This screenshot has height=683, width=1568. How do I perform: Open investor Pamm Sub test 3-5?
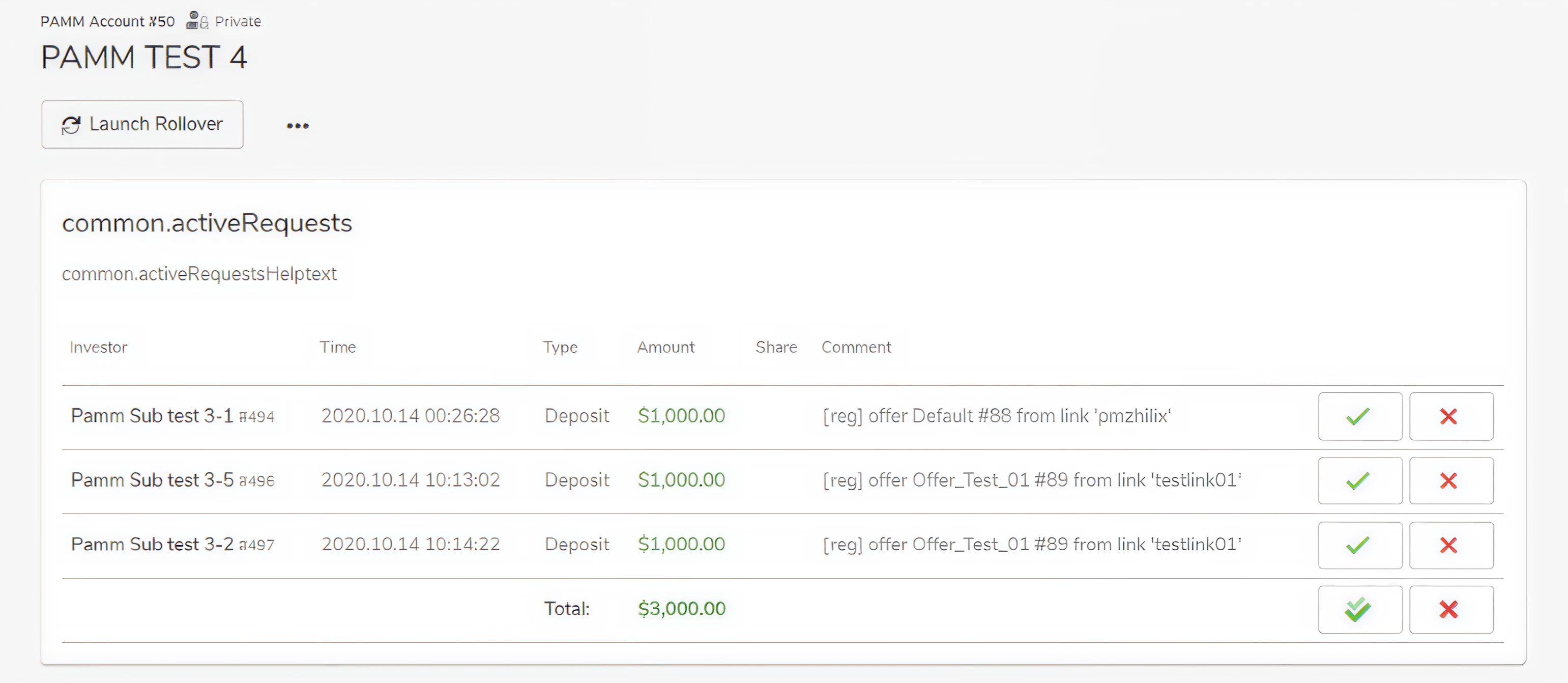coord(152,480)
